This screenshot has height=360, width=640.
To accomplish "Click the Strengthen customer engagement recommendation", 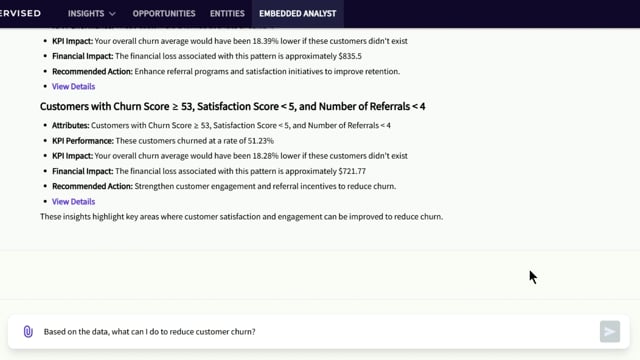I will 224,187.
